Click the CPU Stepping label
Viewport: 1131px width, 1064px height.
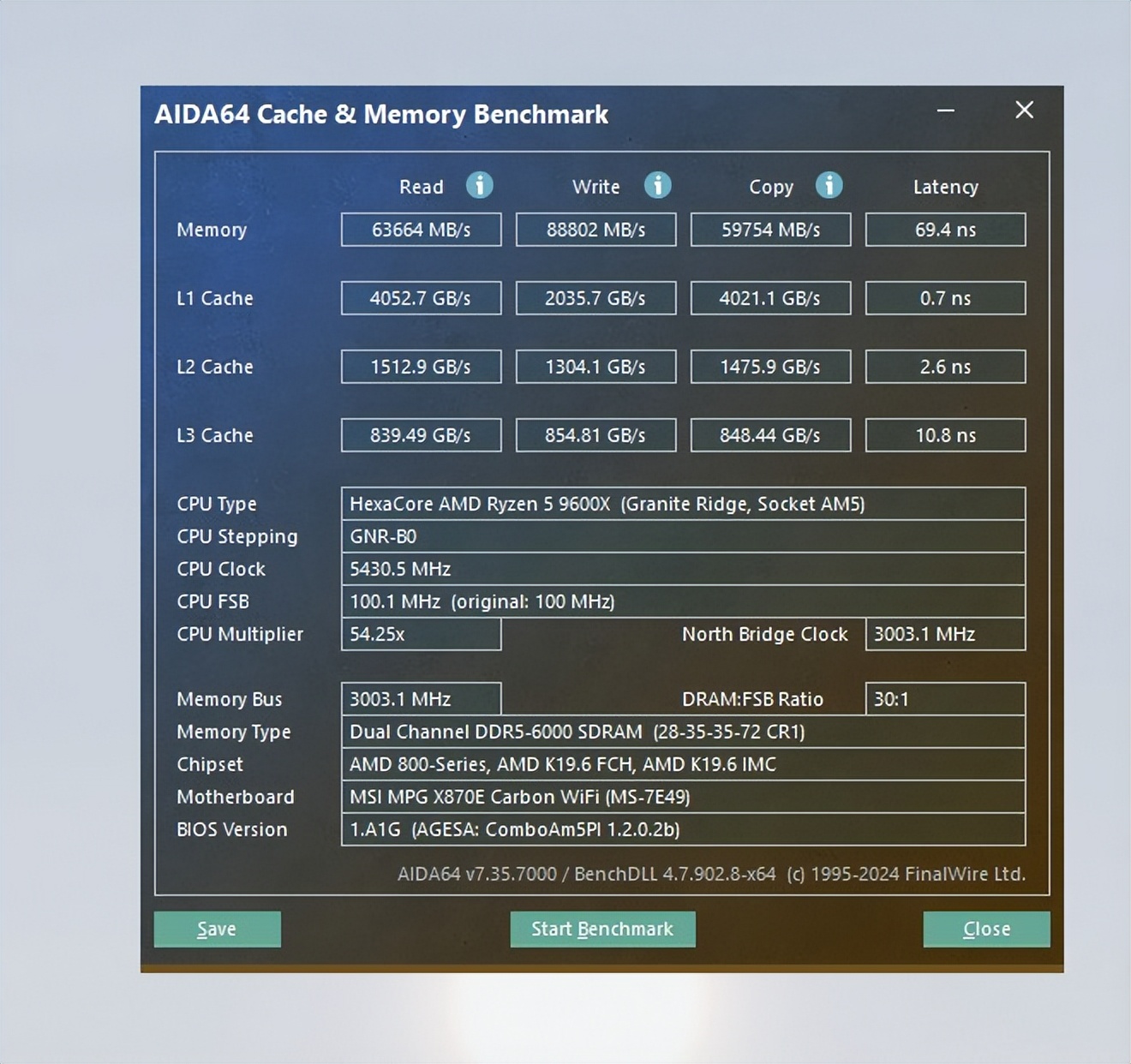237,537
